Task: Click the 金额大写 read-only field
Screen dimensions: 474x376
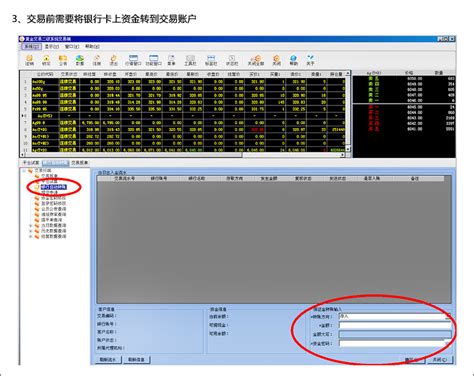Action: 395,334
